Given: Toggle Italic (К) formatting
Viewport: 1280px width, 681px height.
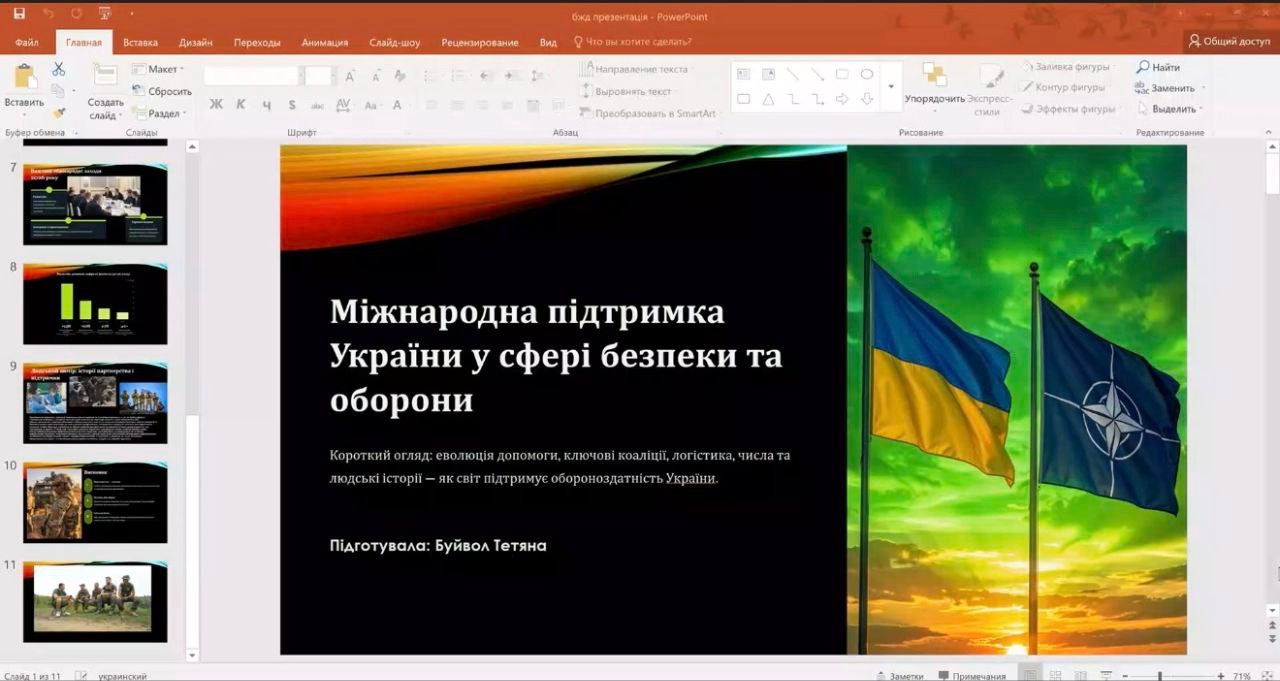Looking at the screenshot, I should (x=241, y=105).
